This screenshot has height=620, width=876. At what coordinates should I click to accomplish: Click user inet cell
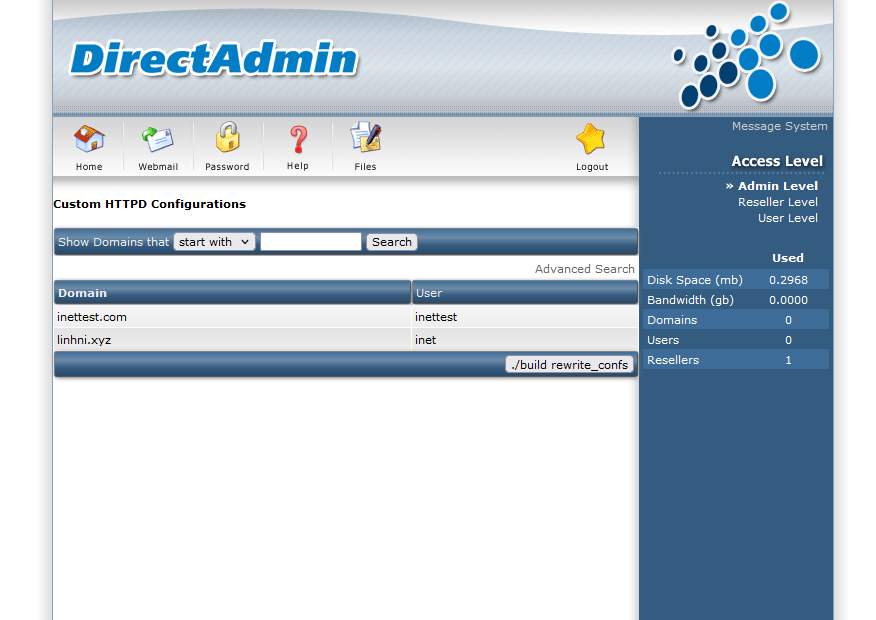(426, 340)
